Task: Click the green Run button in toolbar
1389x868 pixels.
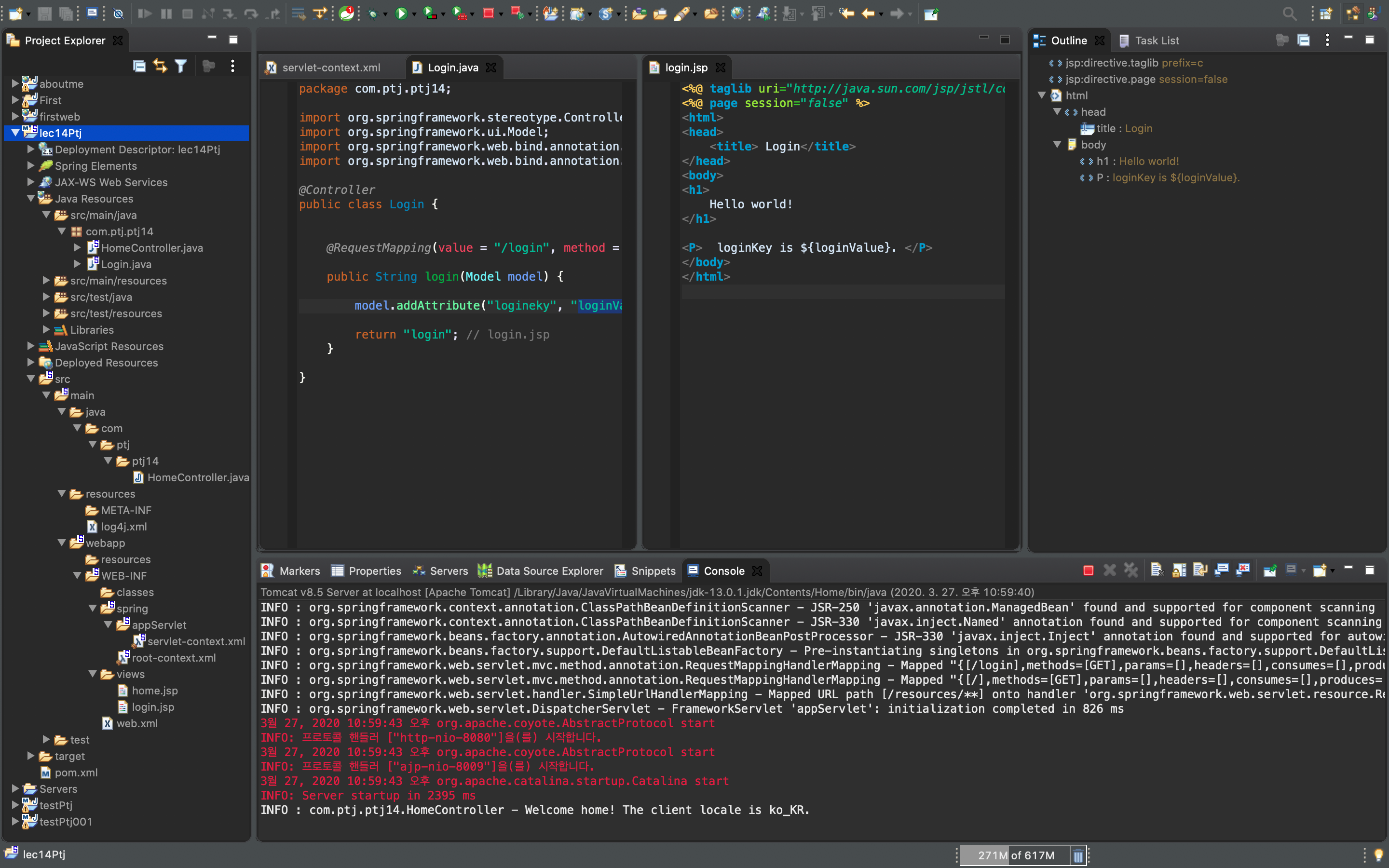Action: tap(401, 14)
